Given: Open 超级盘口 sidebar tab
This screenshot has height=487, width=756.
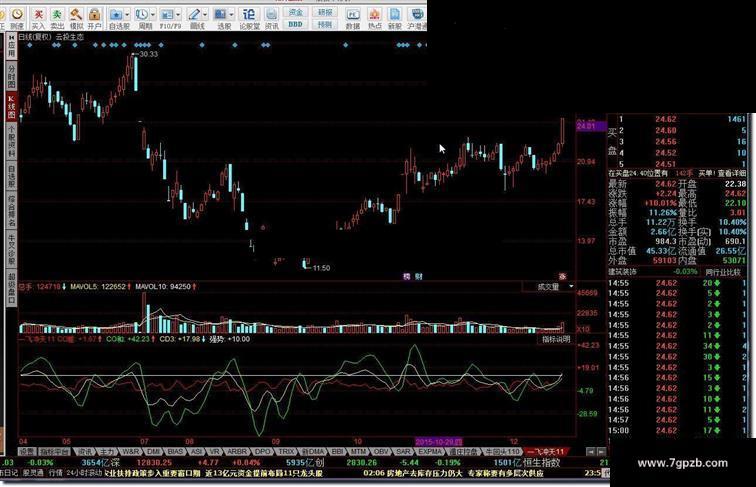Looking at the screenshot, I should click(11, 287).
